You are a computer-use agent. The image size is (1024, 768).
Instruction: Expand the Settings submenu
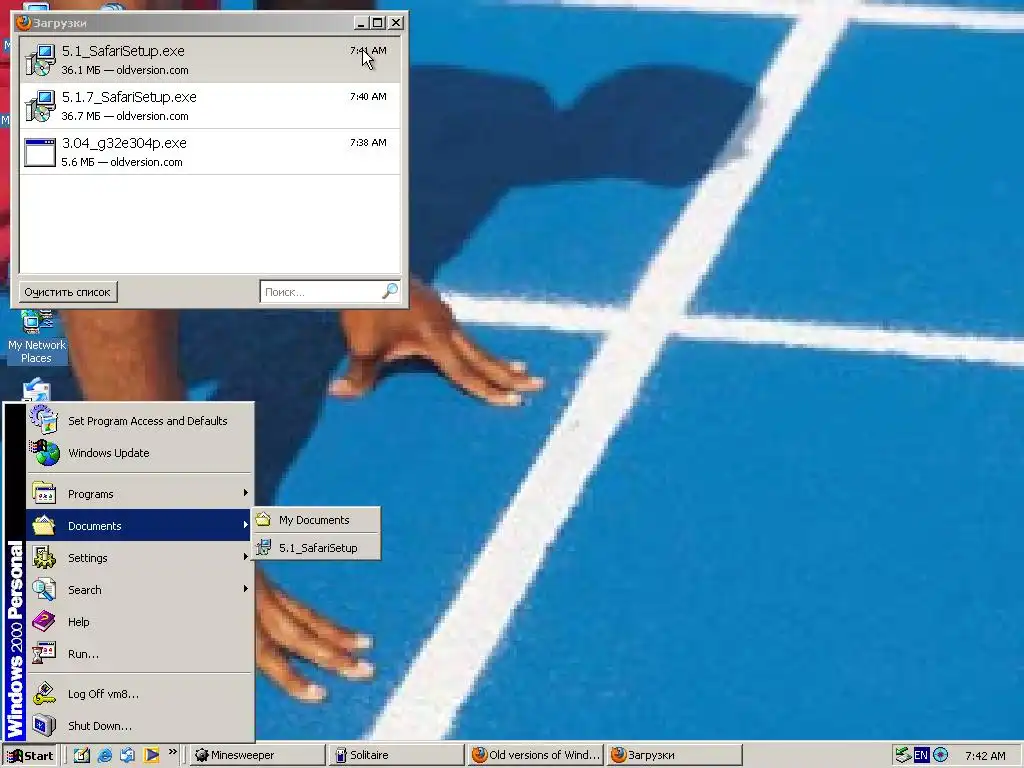pyautogui.click(x=140, y=558)
